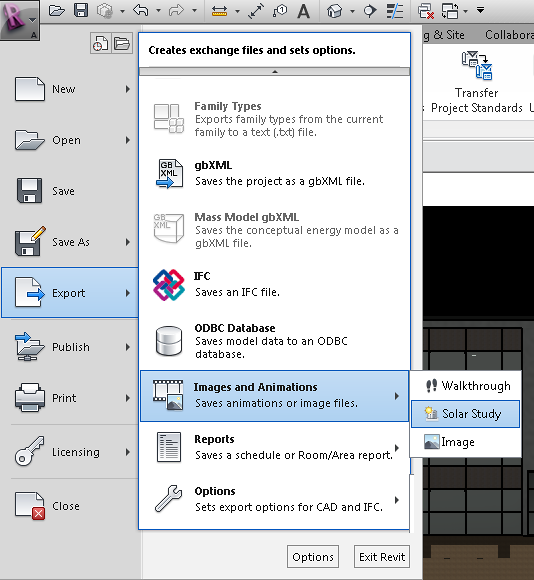Click the Switch Windows icon
The height and width of the screenshot is (580, 534).
click(x=450, y=11)
